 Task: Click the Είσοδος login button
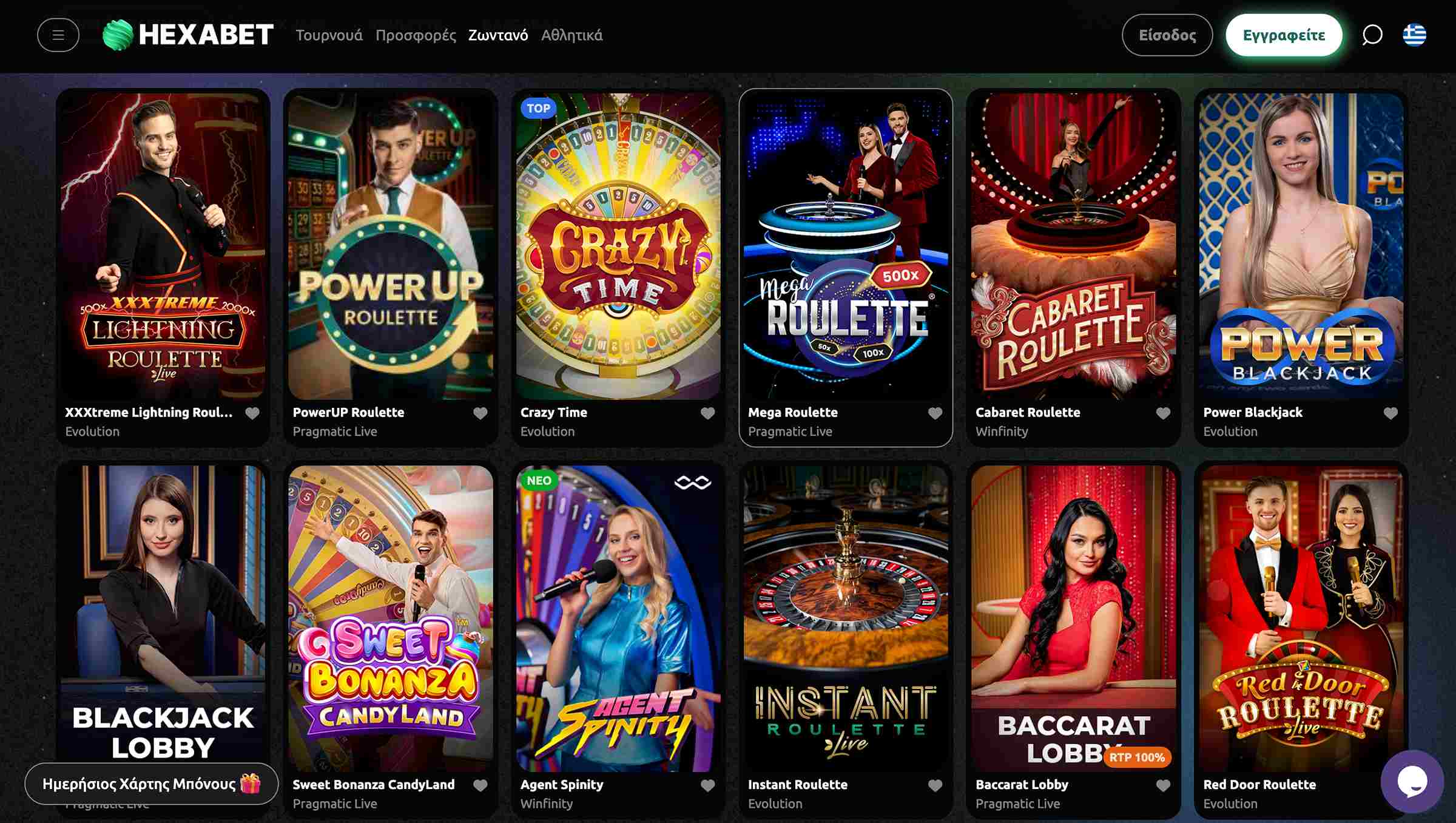(1167, 35)
